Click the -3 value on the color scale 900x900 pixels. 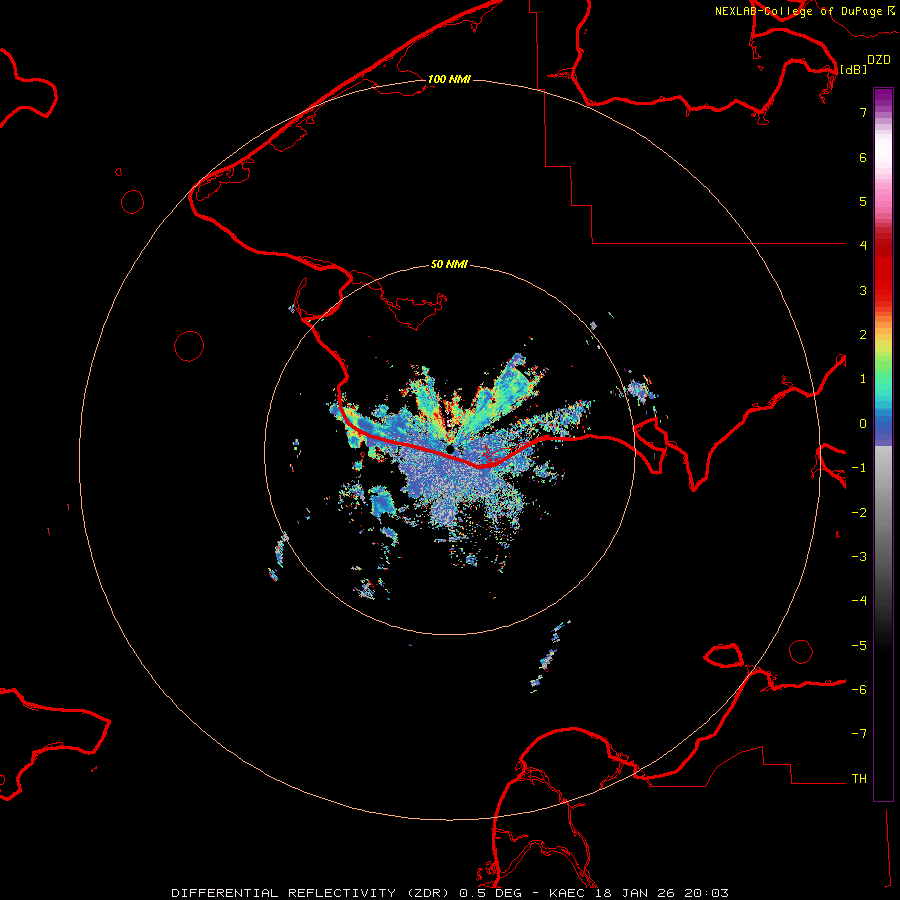(859, 557)
